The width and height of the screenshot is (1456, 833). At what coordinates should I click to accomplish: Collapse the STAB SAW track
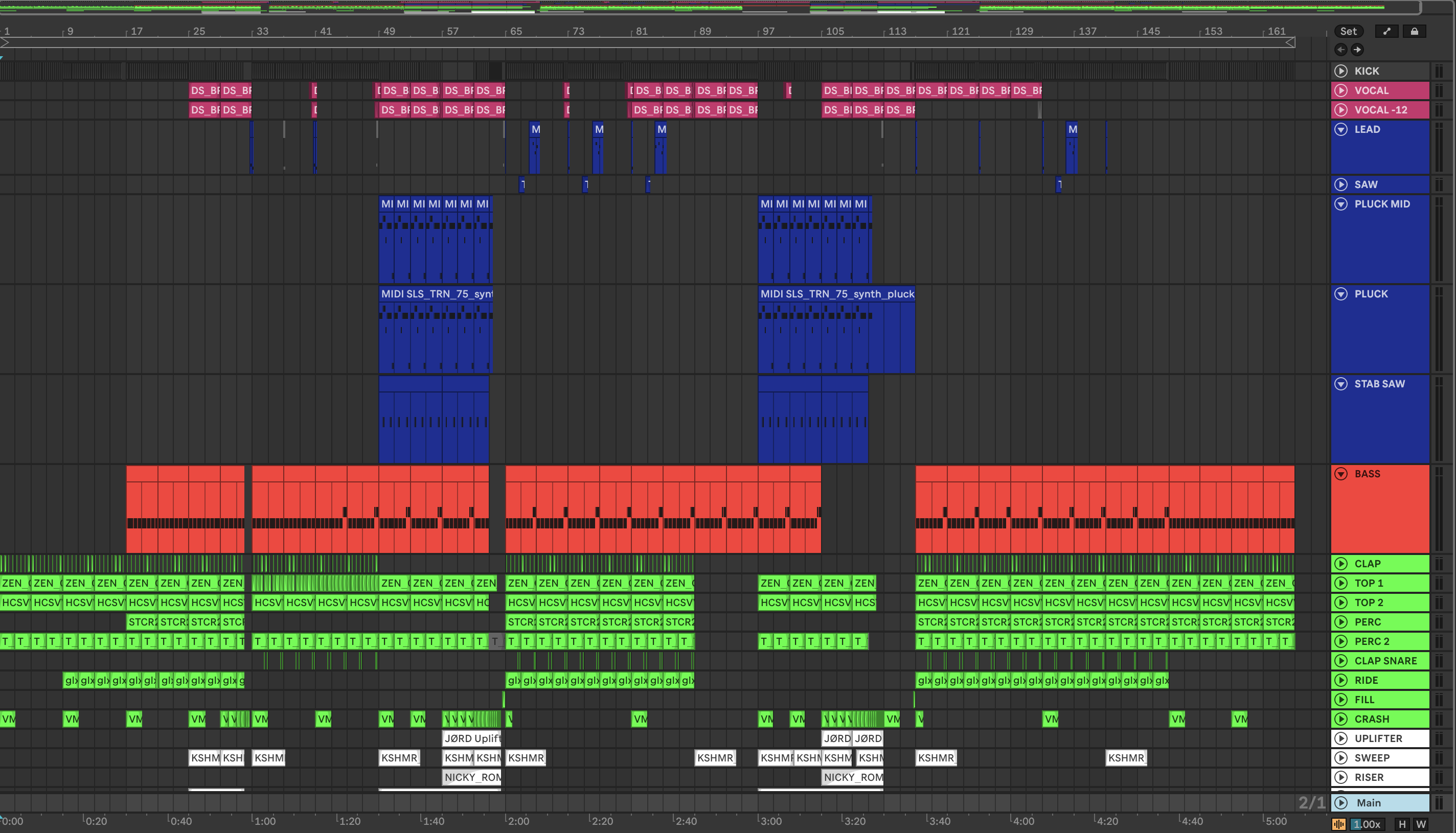pos(1341,384)
